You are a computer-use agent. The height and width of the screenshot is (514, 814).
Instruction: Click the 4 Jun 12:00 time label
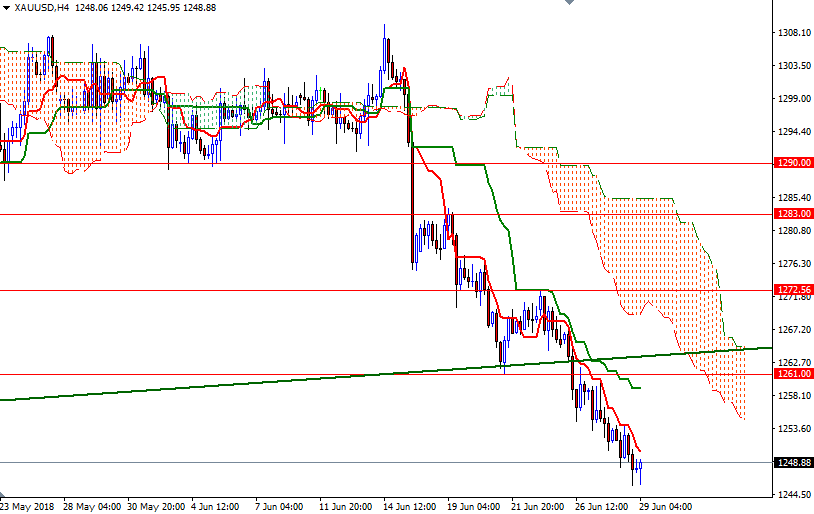pos(215,507)
